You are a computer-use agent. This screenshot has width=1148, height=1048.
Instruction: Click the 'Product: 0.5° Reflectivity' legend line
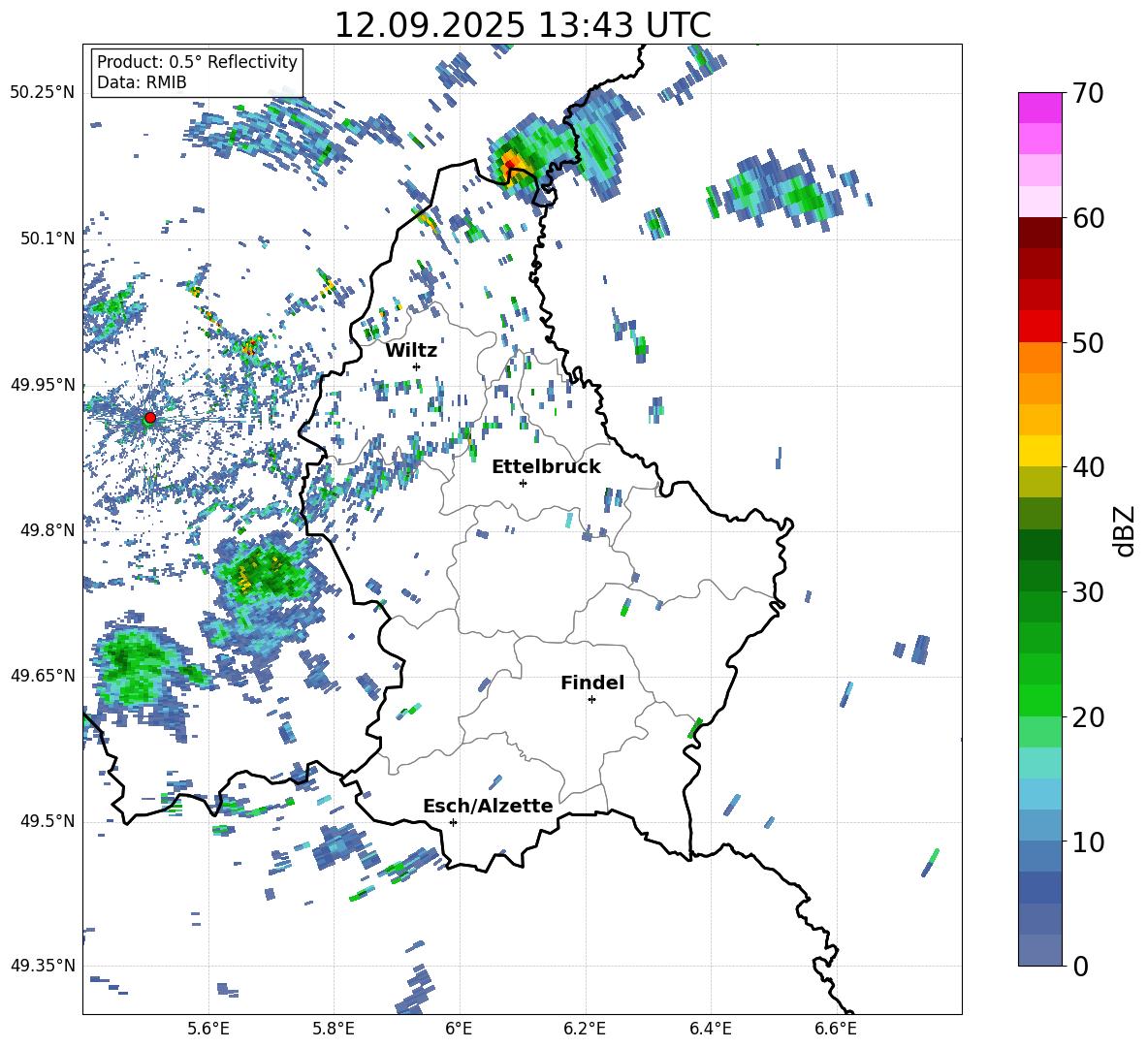coord(197,61)
